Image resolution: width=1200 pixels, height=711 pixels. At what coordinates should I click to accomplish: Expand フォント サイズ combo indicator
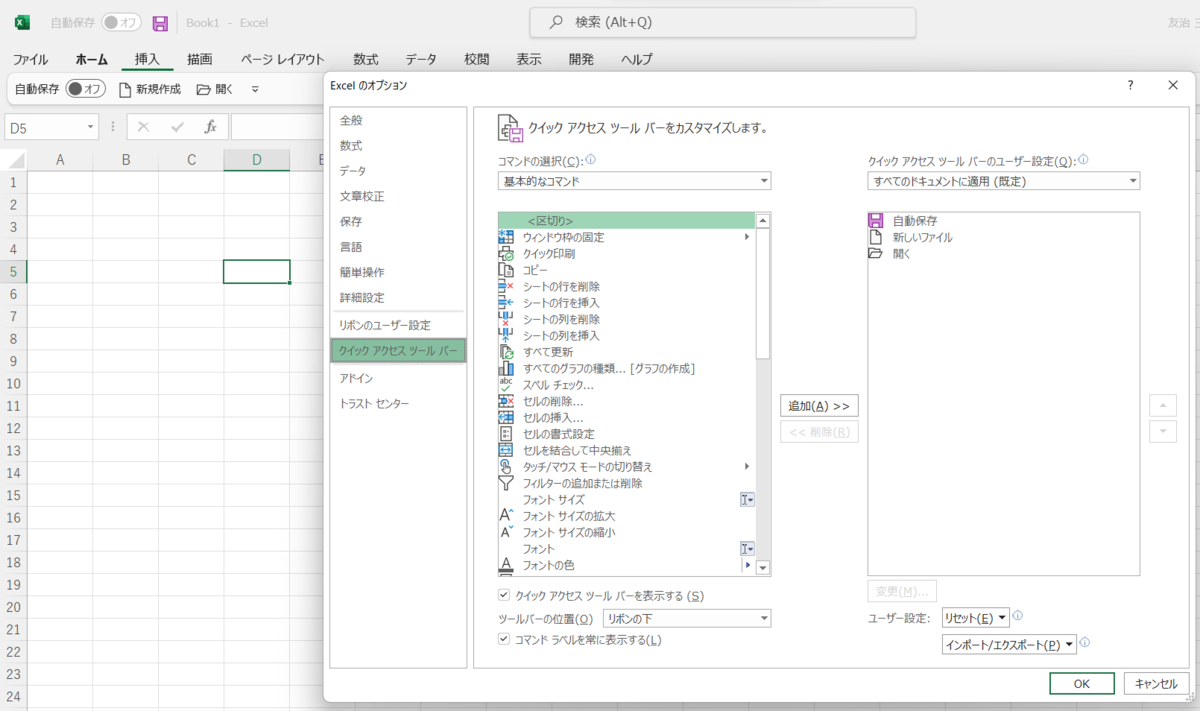coord(747,499)
